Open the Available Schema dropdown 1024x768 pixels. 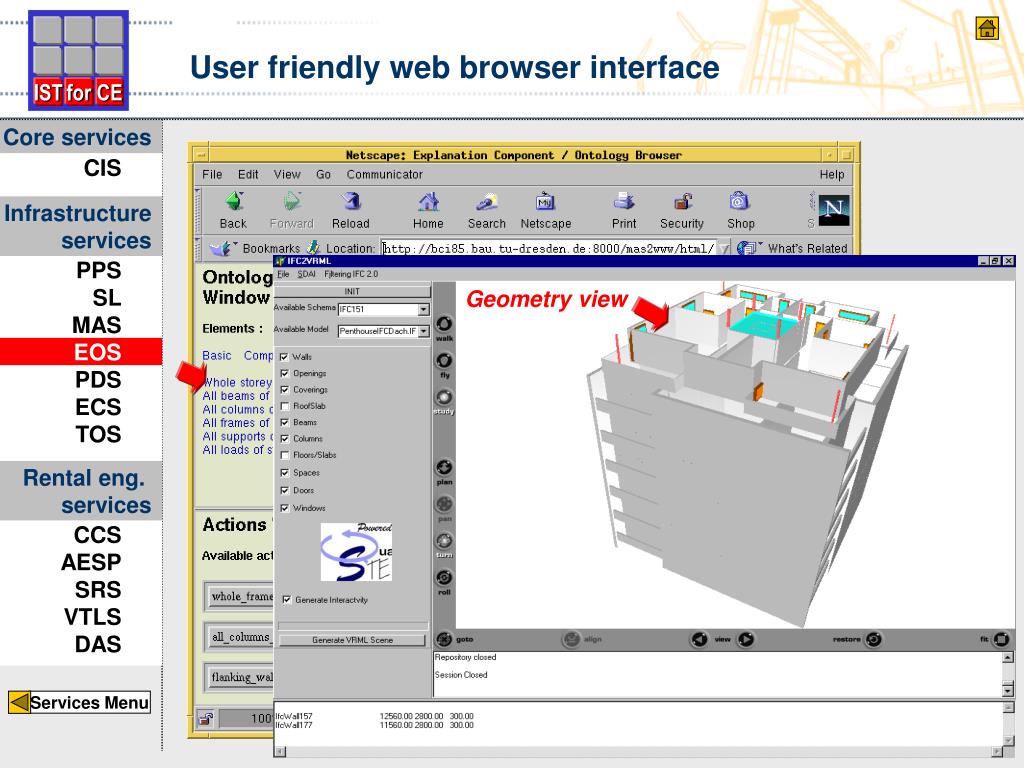424,309
